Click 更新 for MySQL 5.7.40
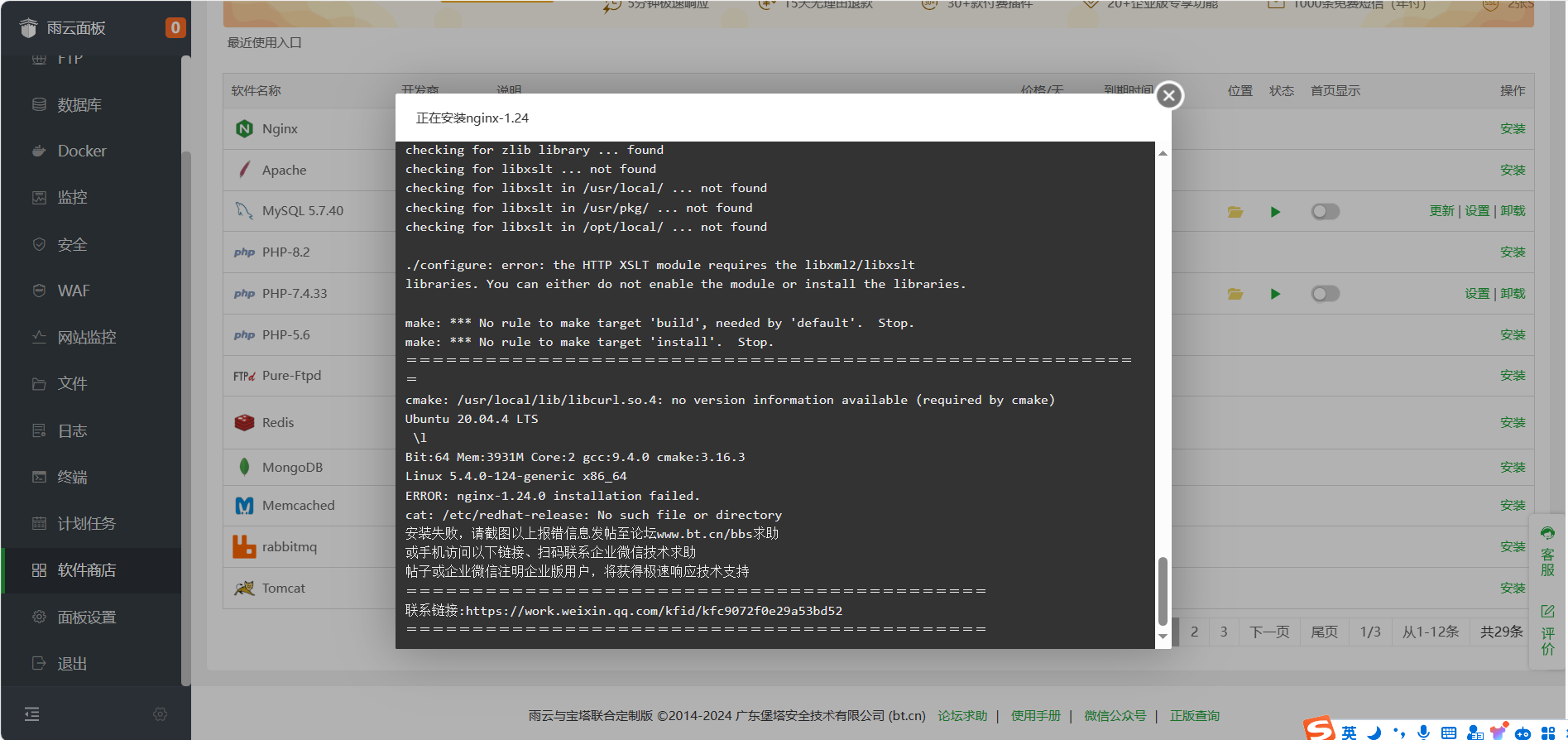Image resolution: width=1568 pixels, height=740 pixels. pyautogui.click(x=1441, y=211)
